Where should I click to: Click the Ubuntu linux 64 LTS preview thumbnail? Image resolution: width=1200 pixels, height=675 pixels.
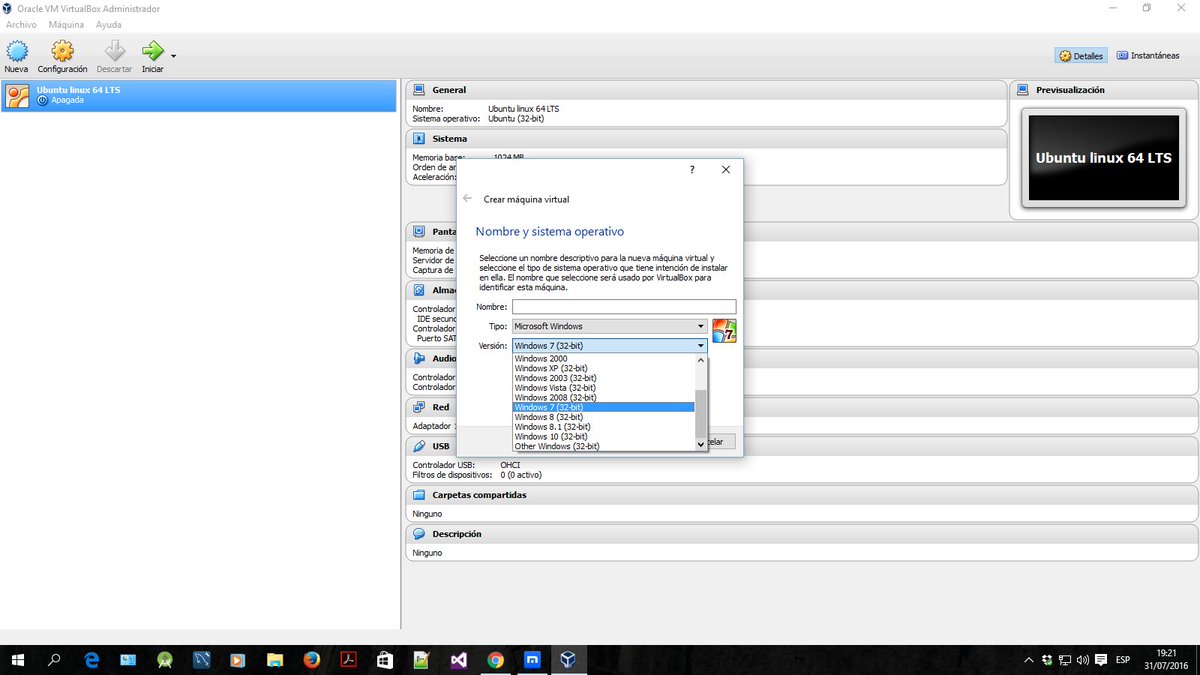[x=1103, y=158]
